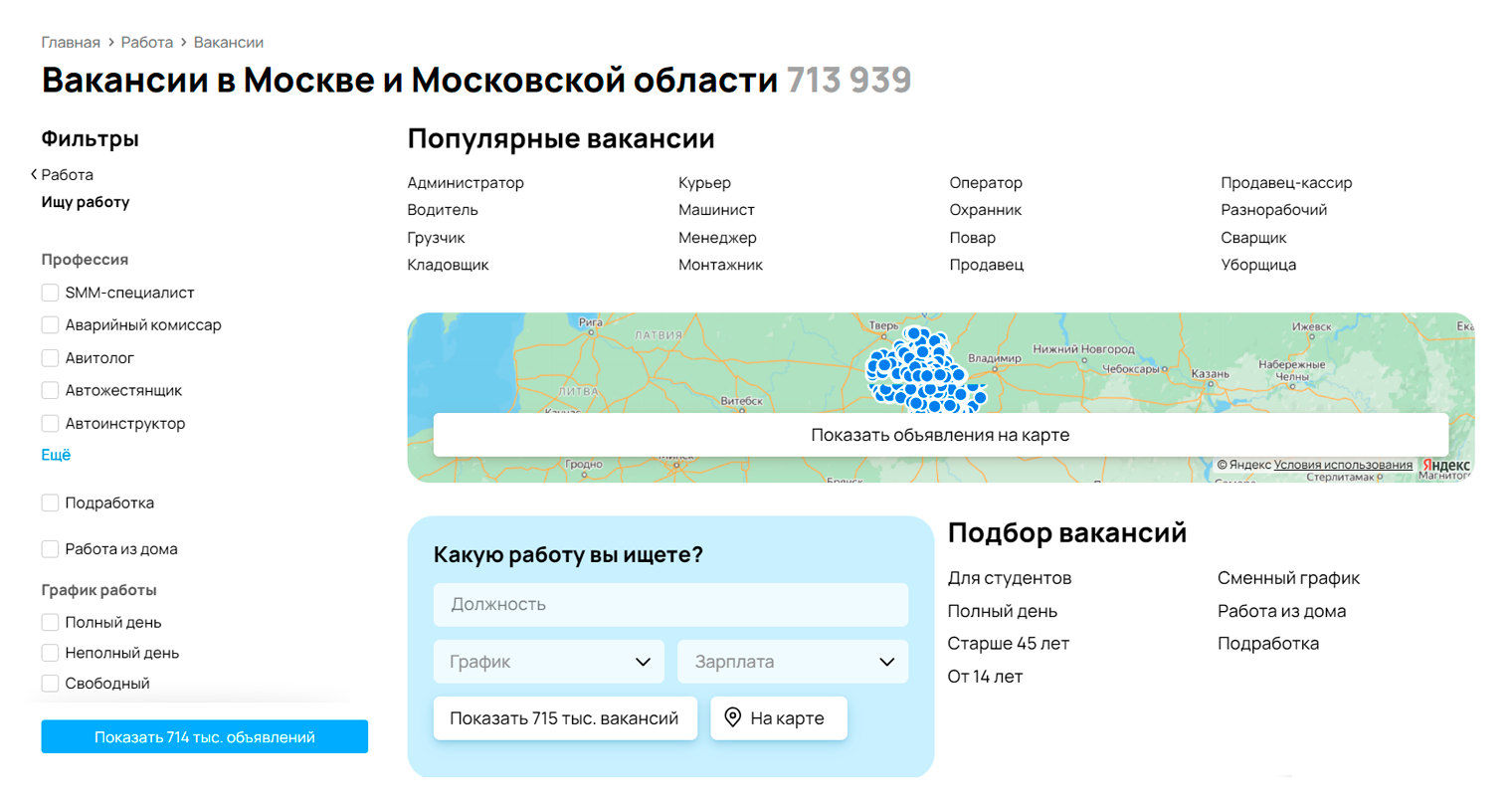Open Старше 45 лет selection link
Image resolution: width=1512 pixels, height=805 pixels.
(x=1009, y=644)
